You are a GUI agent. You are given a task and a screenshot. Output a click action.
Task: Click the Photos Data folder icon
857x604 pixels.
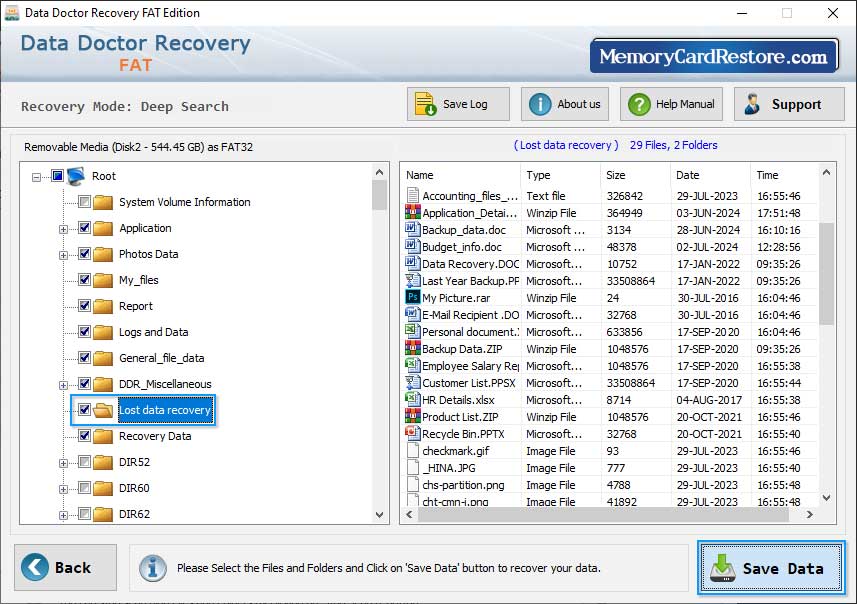click(x=102, y=254)
